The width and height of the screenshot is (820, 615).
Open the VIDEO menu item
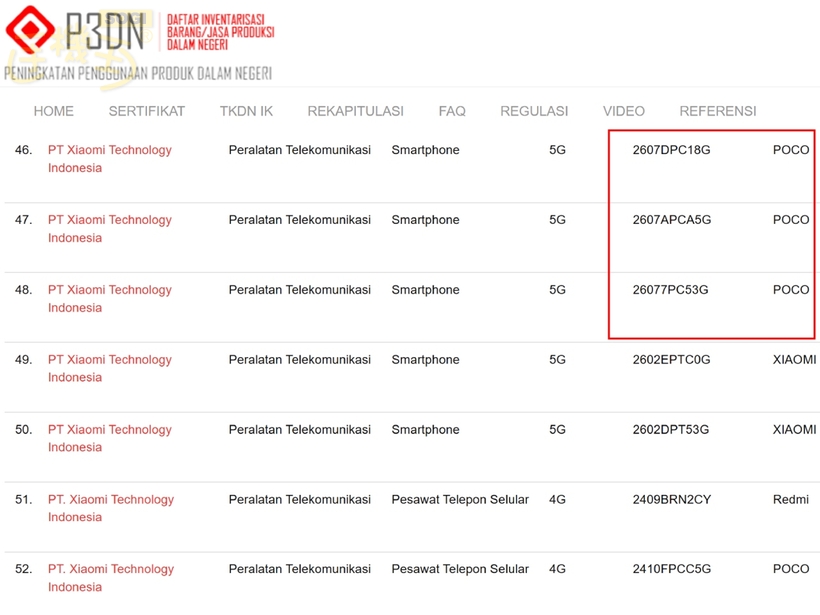(623, 111)
